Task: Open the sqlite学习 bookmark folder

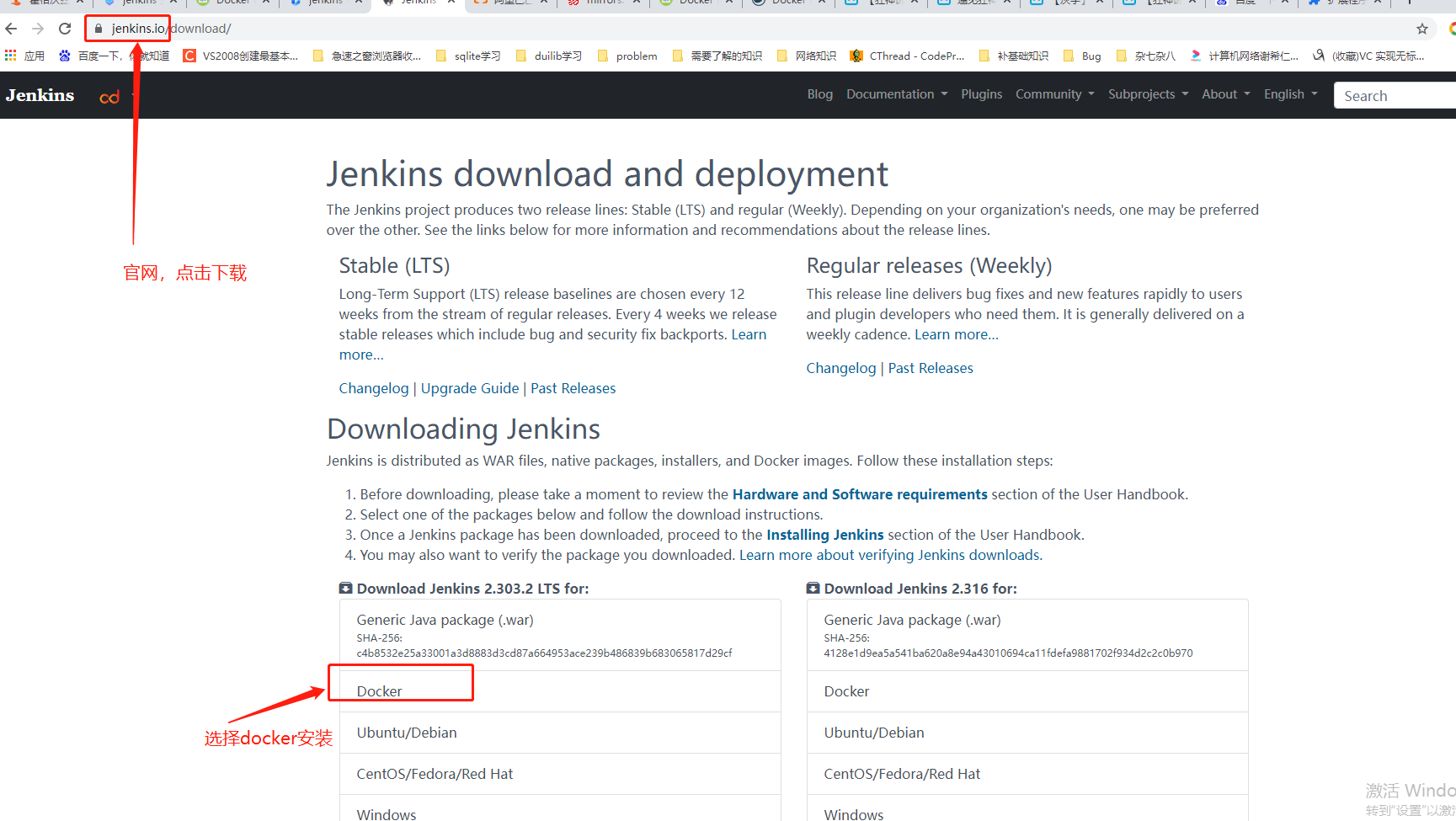Action: [468, 56]
